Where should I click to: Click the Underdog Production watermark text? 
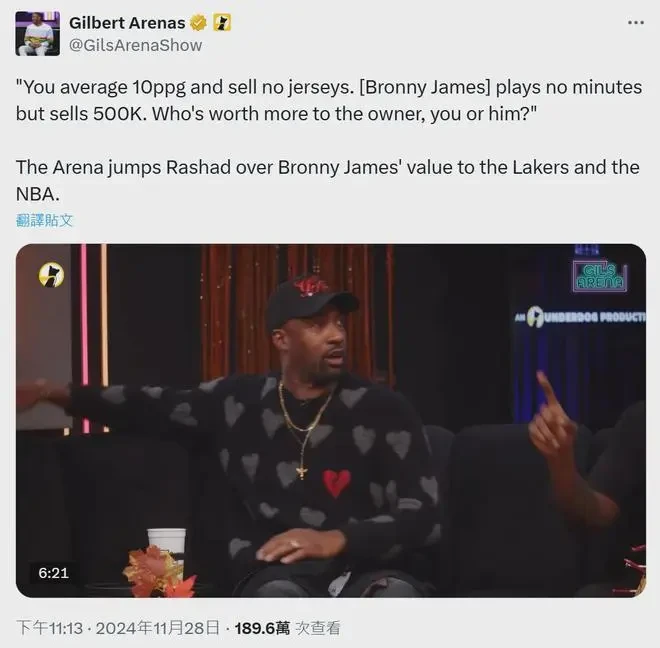point(581,317)
